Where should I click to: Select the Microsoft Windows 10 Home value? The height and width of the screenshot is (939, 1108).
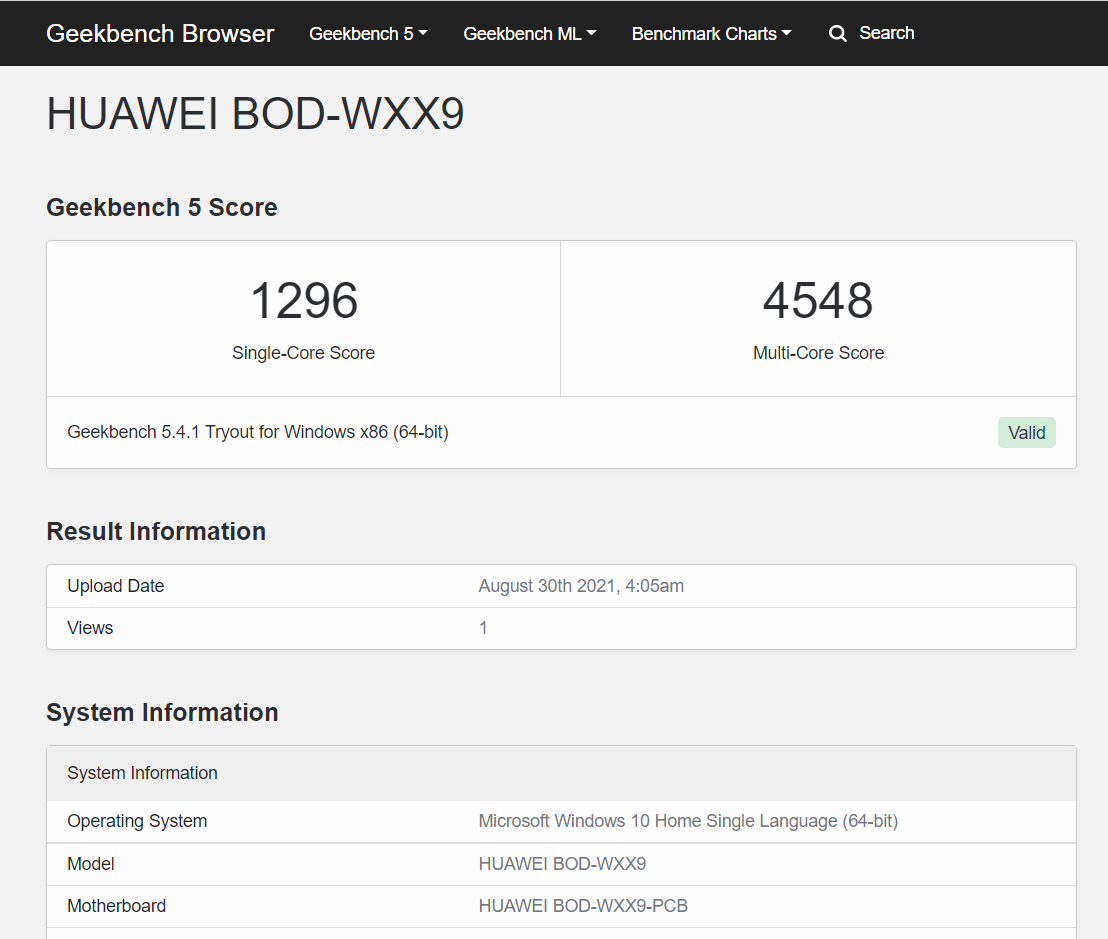688,821
